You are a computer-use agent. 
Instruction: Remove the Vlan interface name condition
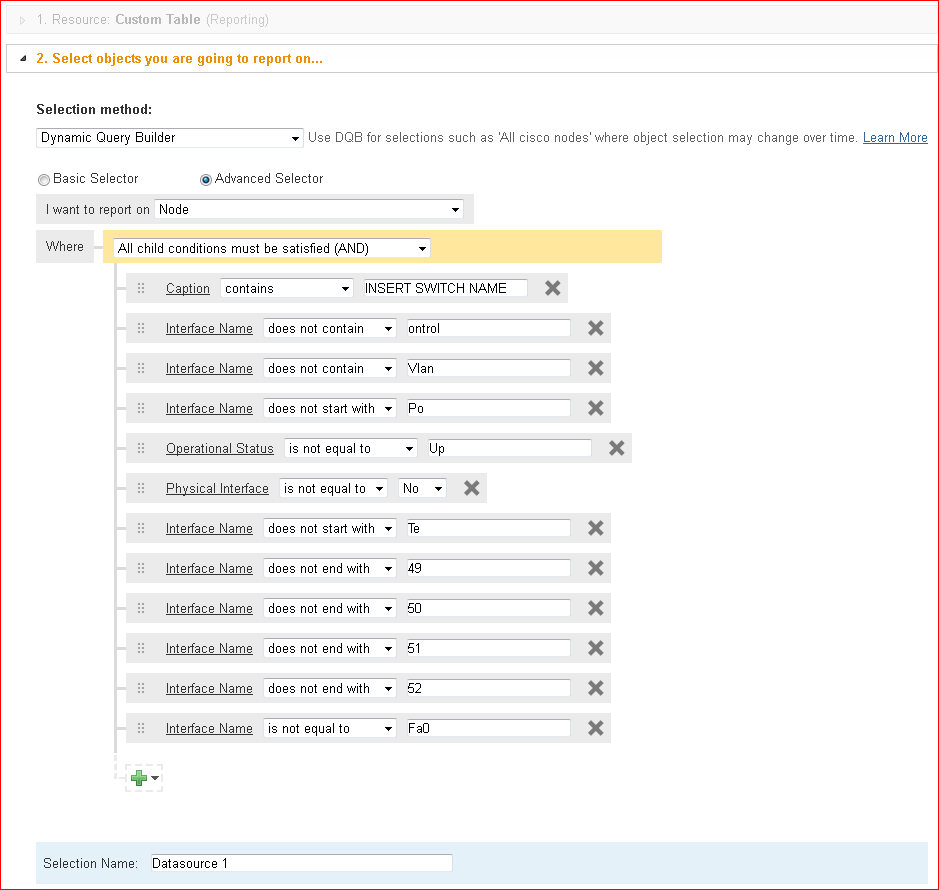(595, 368)
